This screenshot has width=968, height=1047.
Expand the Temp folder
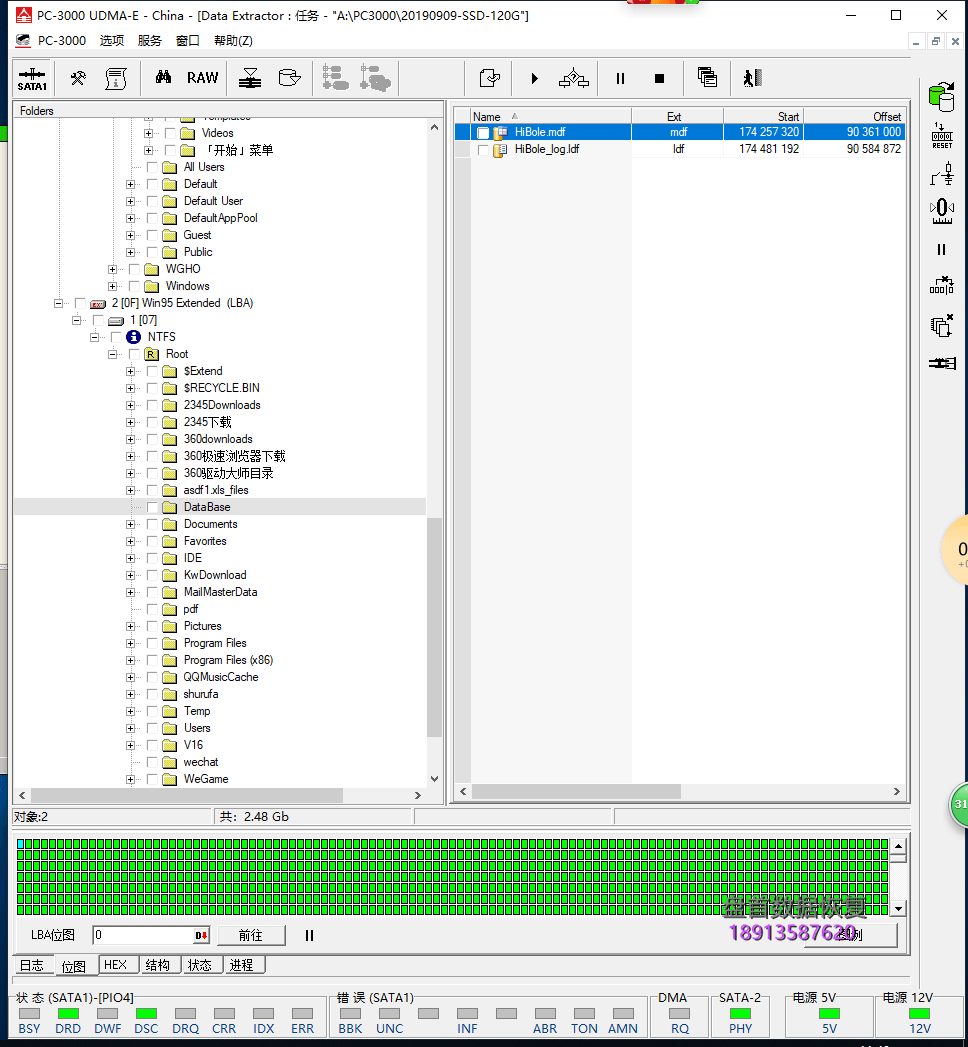[130, 712]
